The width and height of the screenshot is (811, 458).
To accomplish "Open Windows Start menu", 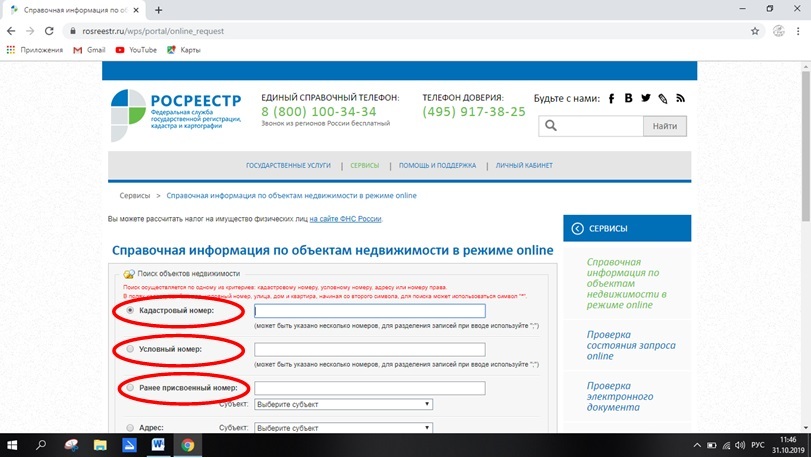I will 11,445.
